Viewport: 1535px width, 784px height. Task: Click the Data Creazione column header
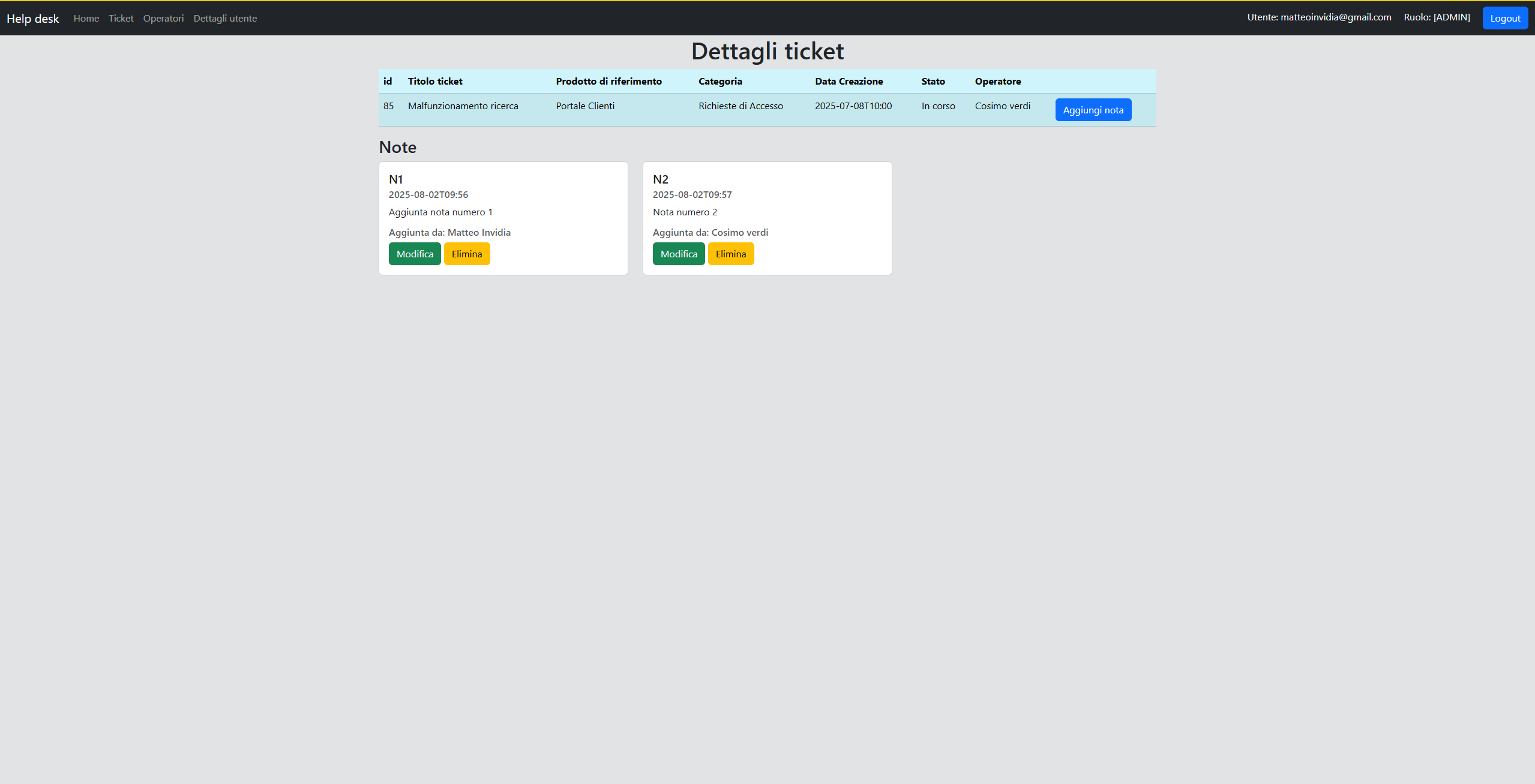tap(849, 82)
